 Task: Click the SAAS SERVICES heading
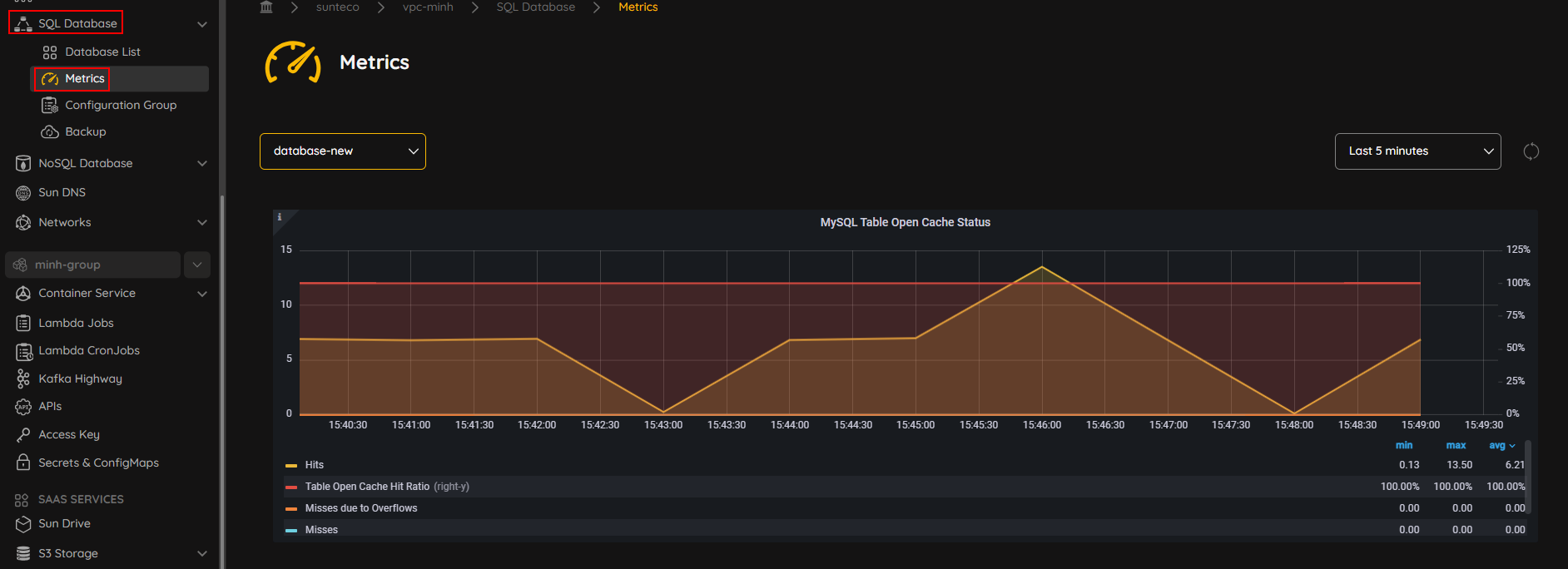click(x=81, y=499)
